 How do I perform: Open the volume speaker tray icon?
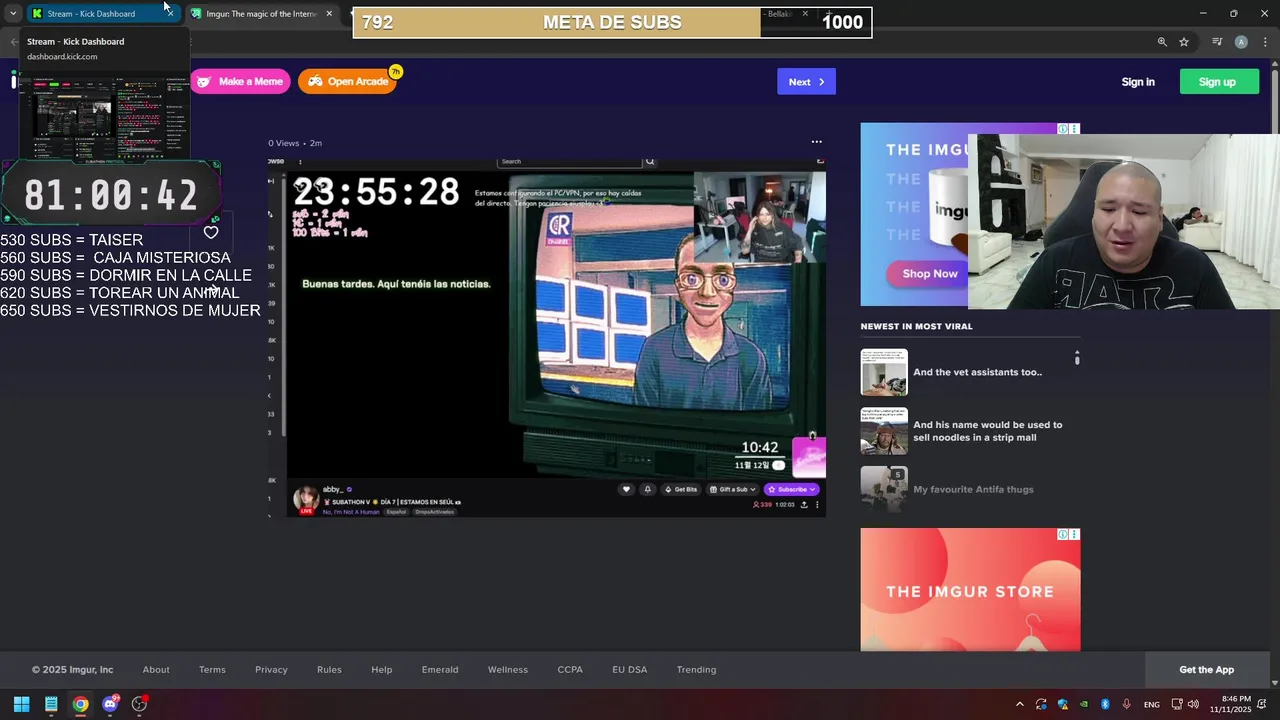(x=1193, y=704)
